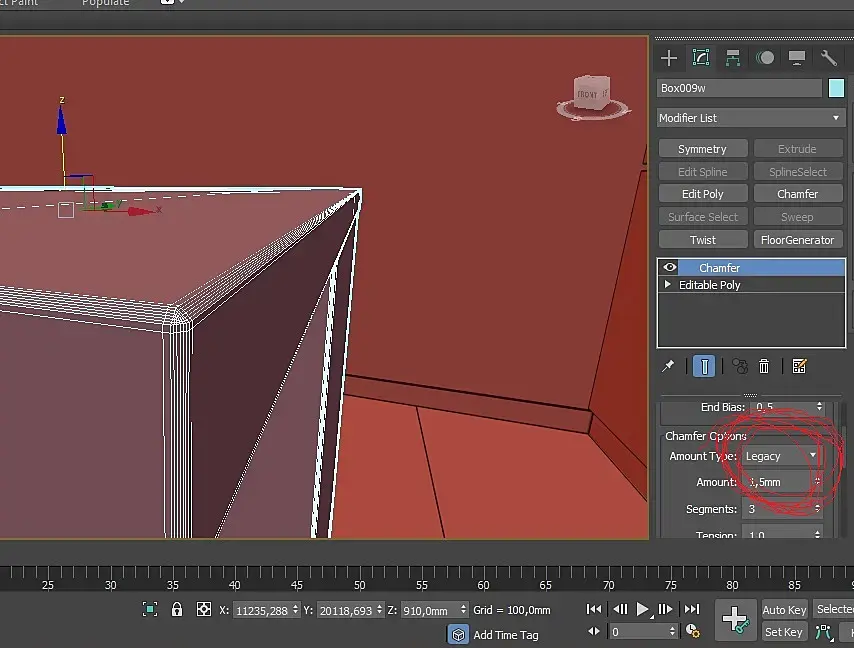Click the object color swatch
This screenshot has width=854, height=648.
point(837,88)
